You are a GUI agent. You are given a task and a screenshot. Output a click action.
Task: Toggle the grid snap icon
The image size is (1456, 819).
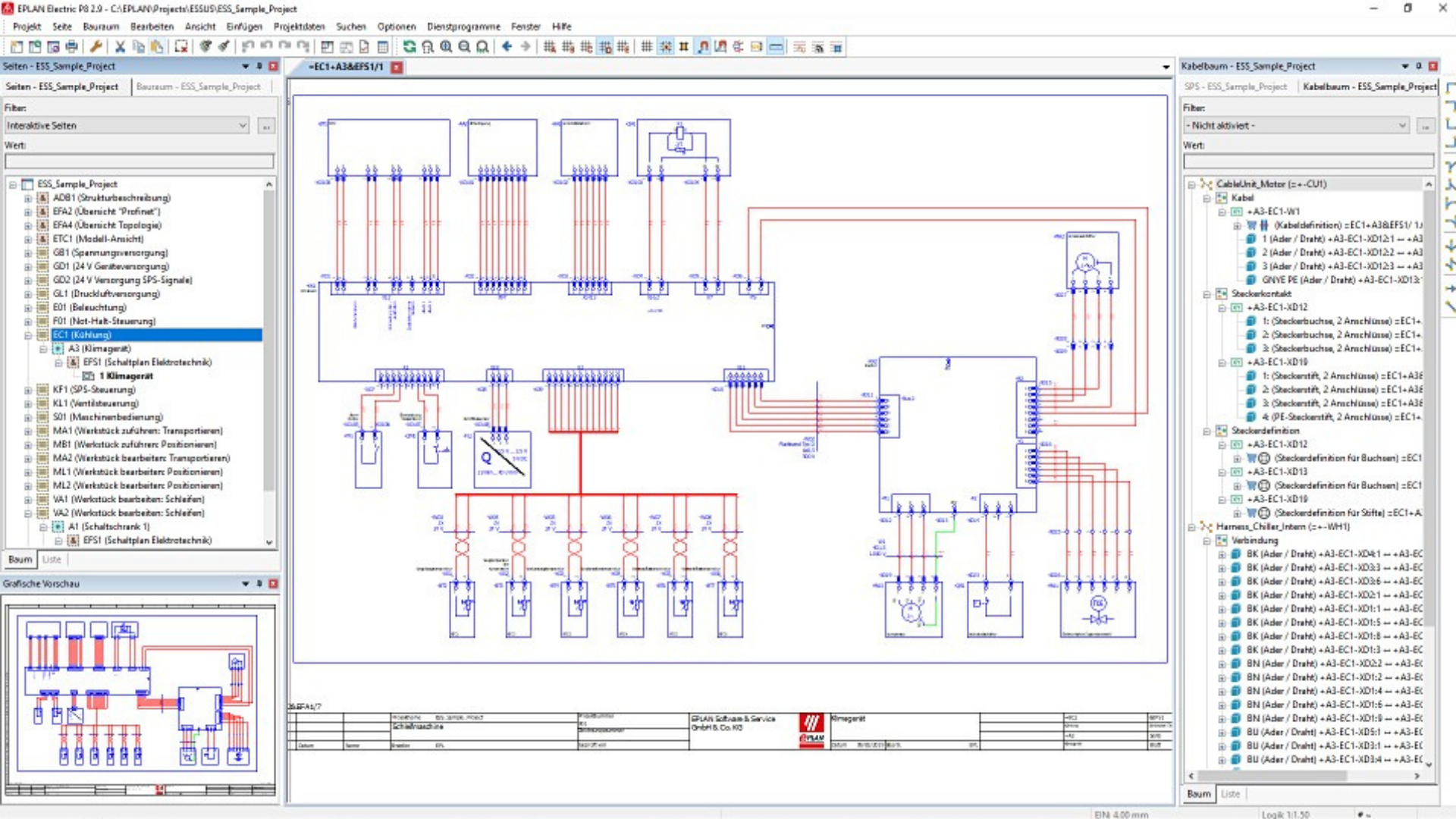[x=665, y=47]
